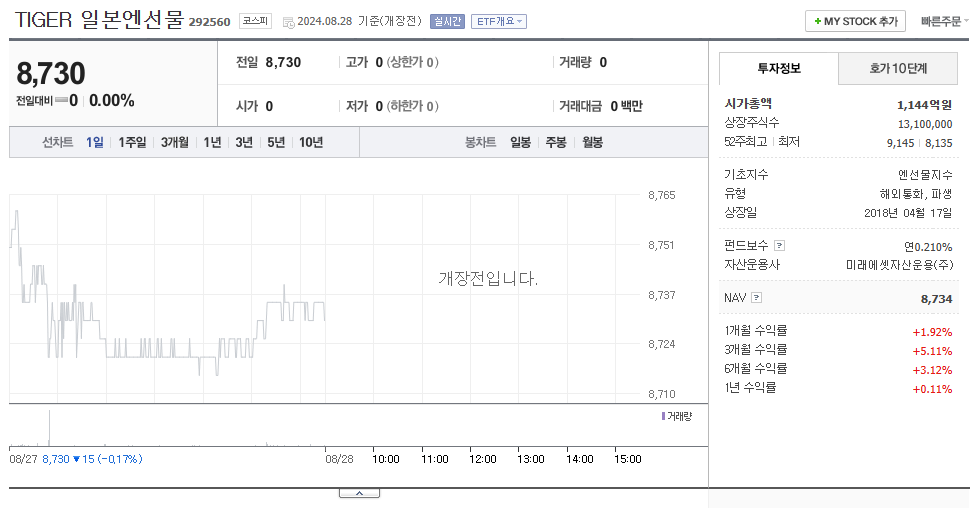Click the 개장전입니다. chart message
The image size is (977, 508).
coord(488,278)
